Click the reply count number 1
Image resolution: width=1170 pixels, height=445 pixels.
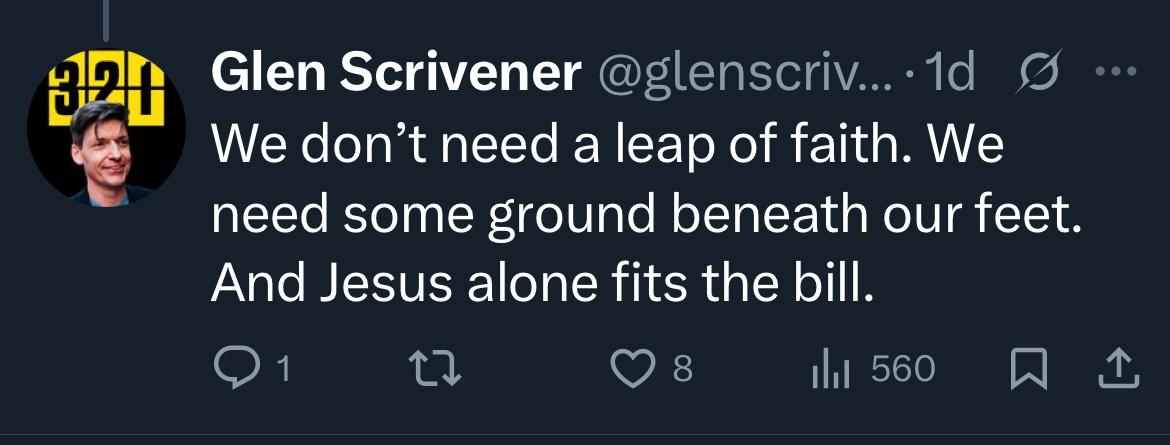tap(283, 371)
